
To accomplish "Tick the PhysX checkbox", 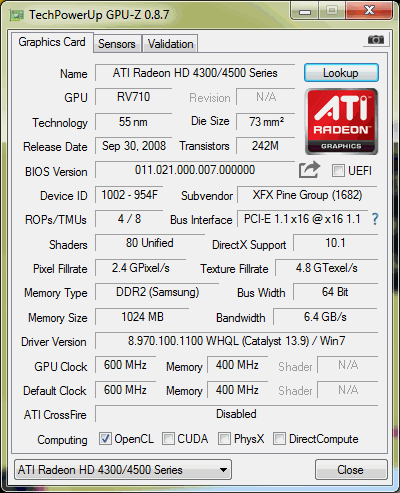I will 224,439.
